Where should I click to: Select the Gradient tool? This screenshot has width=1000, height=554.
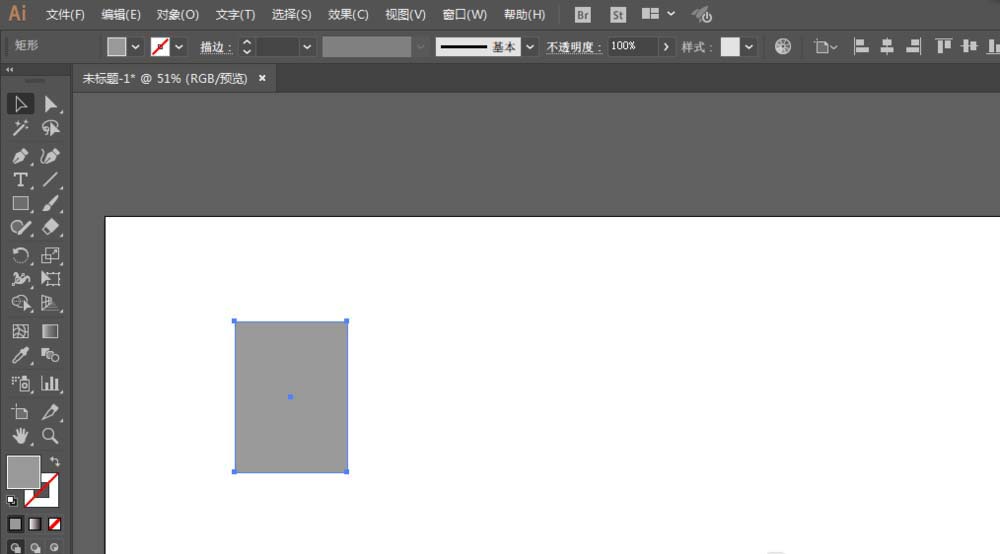click(50, 331)
